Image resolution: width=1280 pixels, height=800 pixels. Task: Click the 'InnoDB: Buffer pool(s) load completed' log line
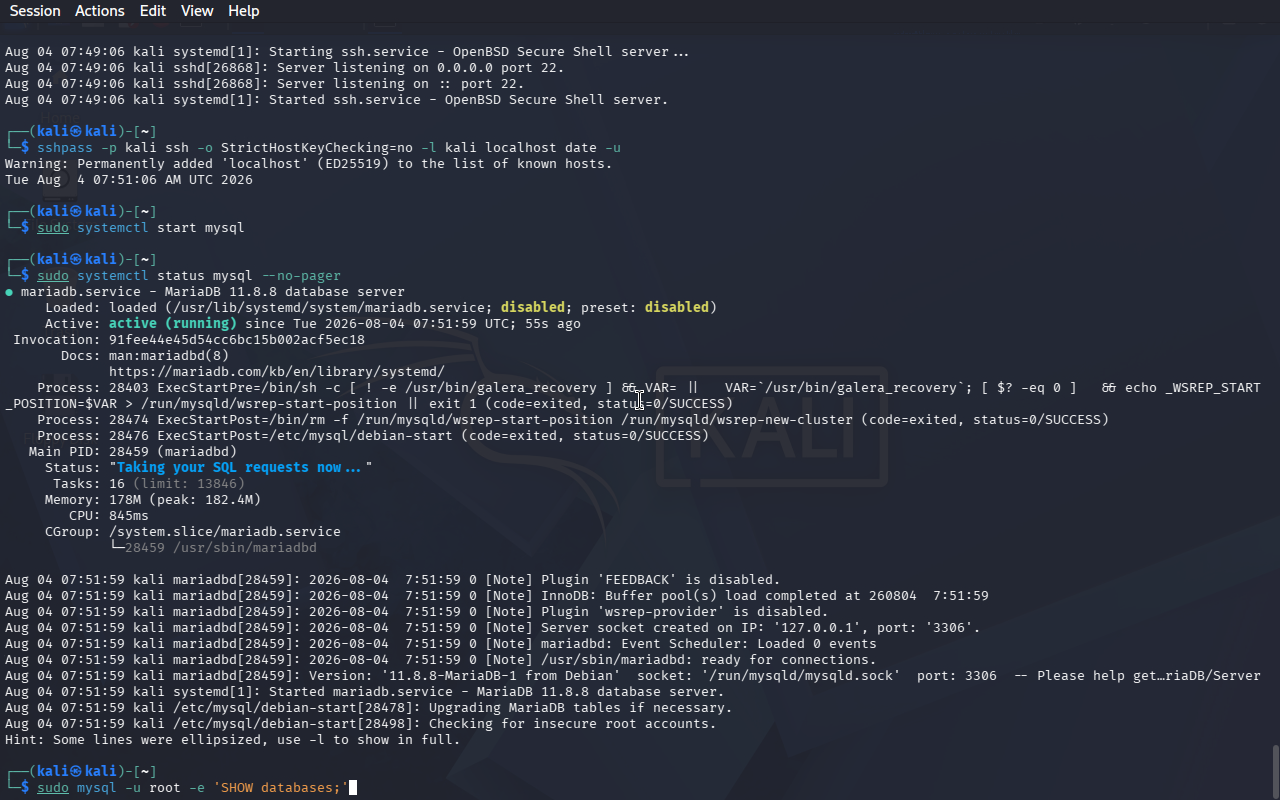click(x=497, y=595)
